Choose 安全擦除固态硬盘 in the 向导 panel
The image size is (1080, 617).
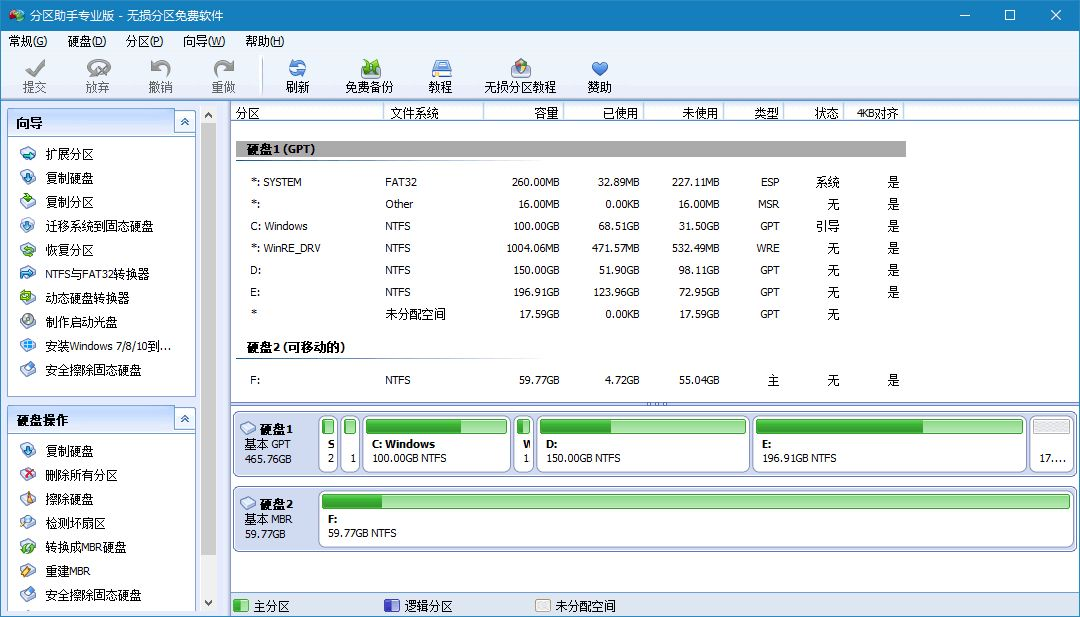tap(81, 370)
